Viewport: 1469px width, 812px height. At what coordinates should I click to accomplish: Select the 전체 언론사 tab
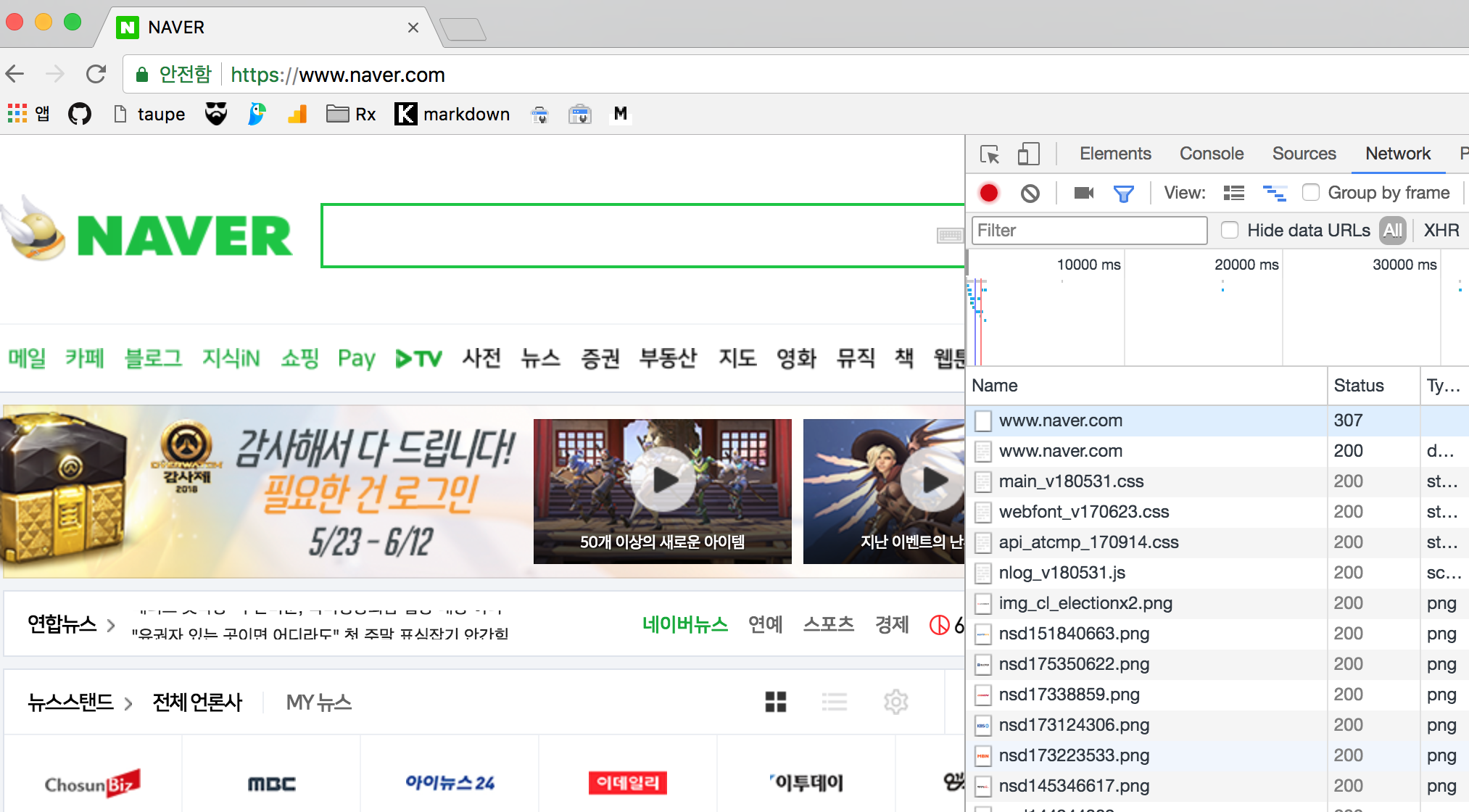point(197,702)
